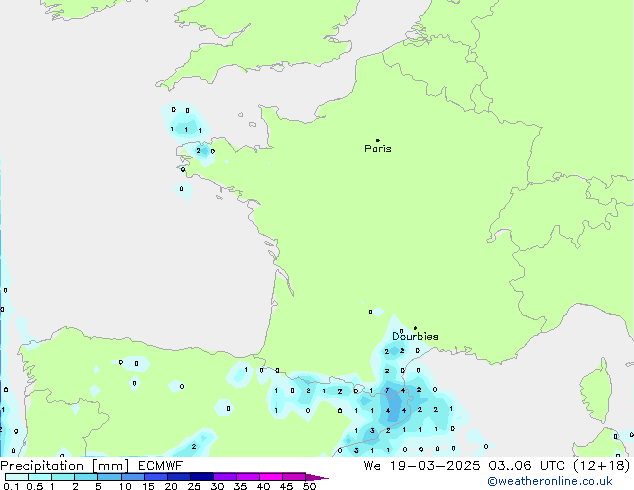Click the black dot marking Paris
Screen dimensions: 634x490
pyautogui.click(x=378, y=140)
